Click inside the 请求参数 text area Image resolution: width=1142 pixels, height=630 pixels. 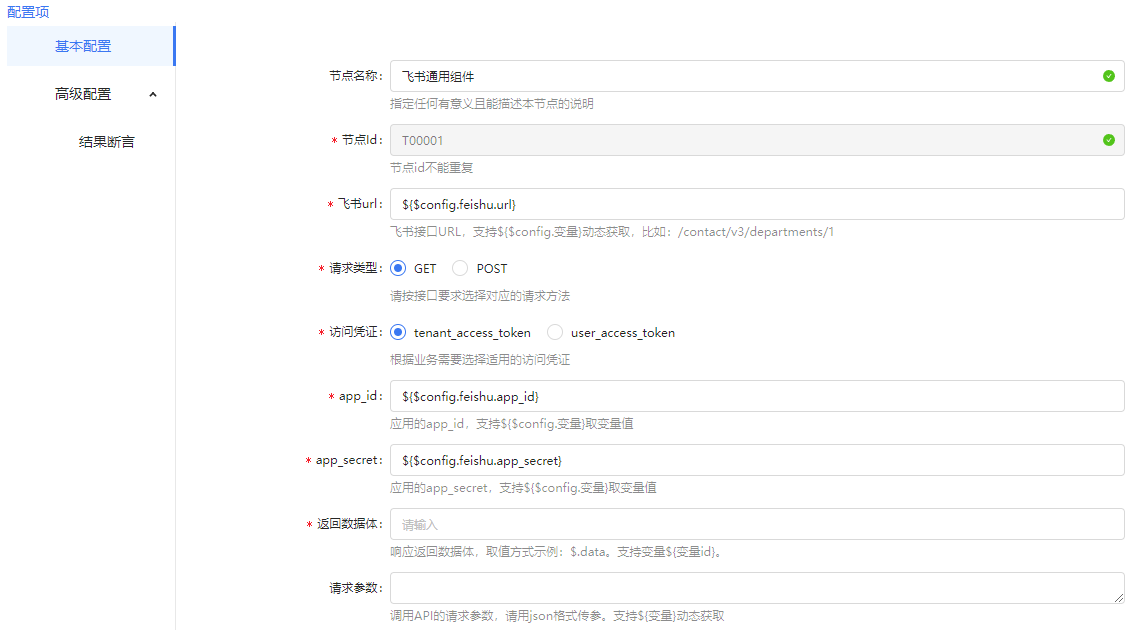(x=750, y=588)
